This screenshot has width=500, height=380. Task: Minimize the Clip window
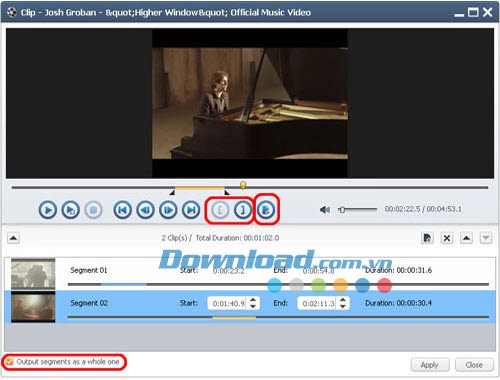pyautogui.click(x=459, y=14)
